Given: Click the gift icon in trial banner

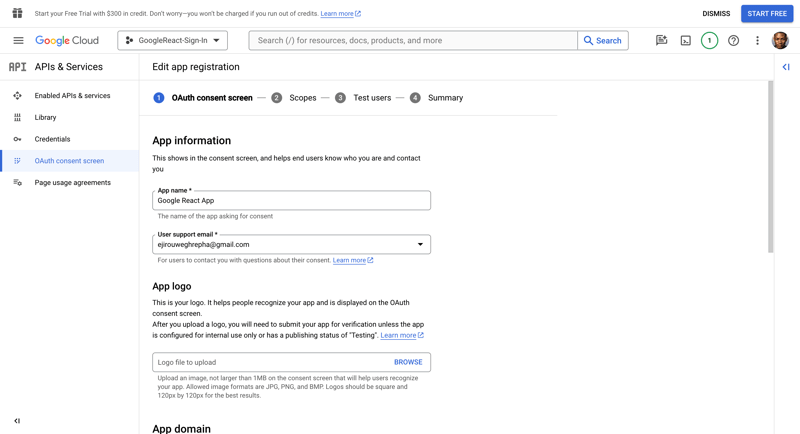Looking at the screenshot, I should pyautogui.click(x=17, y=13).
